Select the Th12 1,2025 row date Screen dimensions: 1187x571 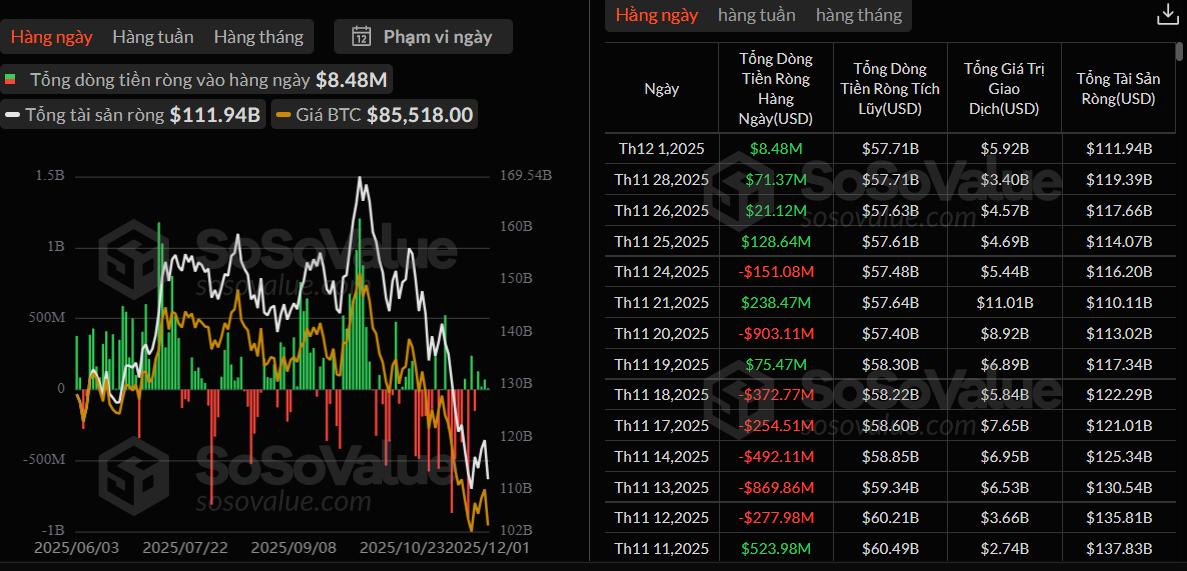point(662,149)
